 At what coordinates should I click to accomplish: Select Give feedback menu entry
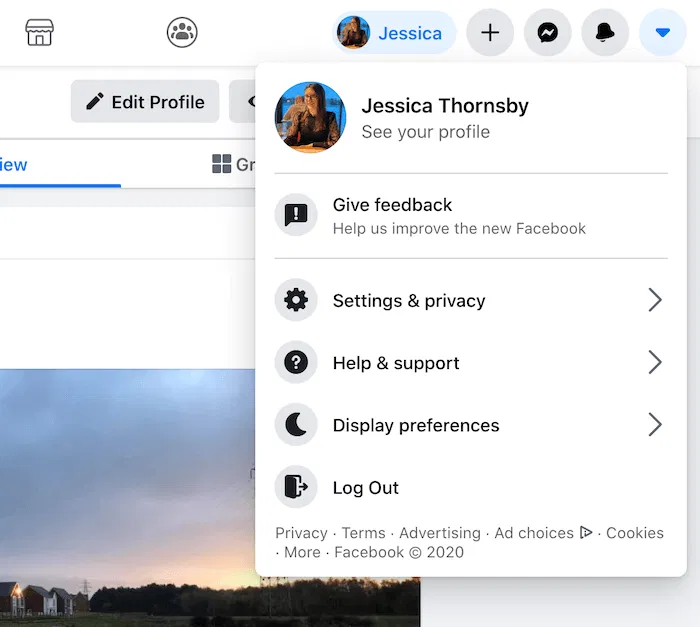pos(392,205)
